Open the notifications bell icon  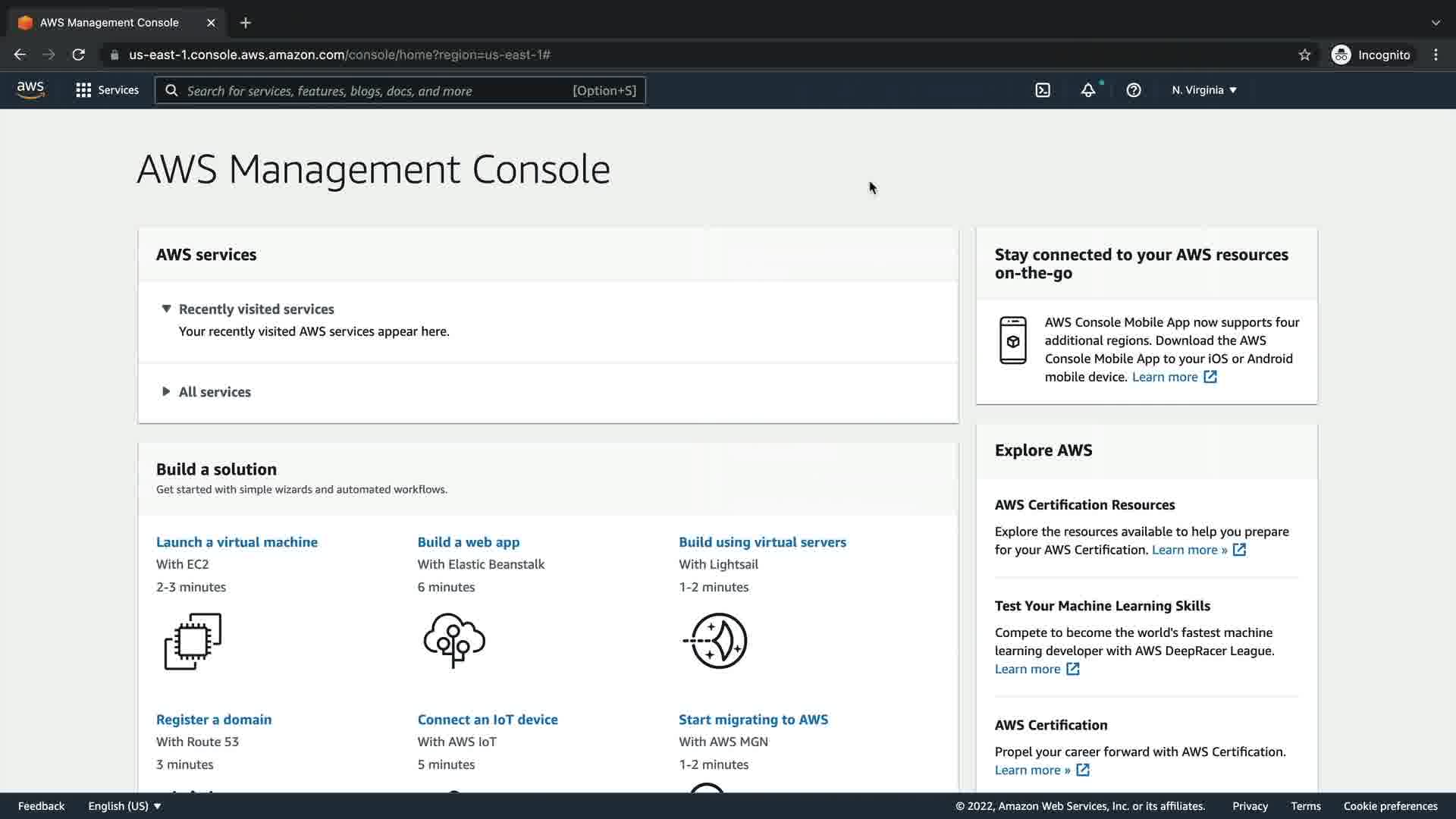[x=1088, y=90]
